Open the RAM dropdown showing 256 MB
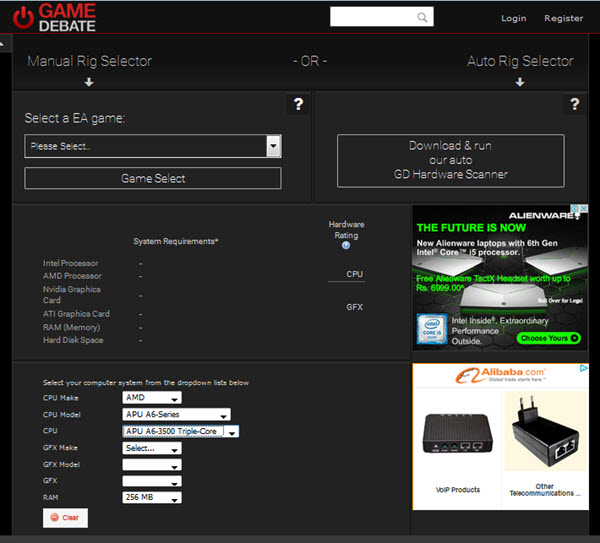Screen dimensions: 600x543 152,497
